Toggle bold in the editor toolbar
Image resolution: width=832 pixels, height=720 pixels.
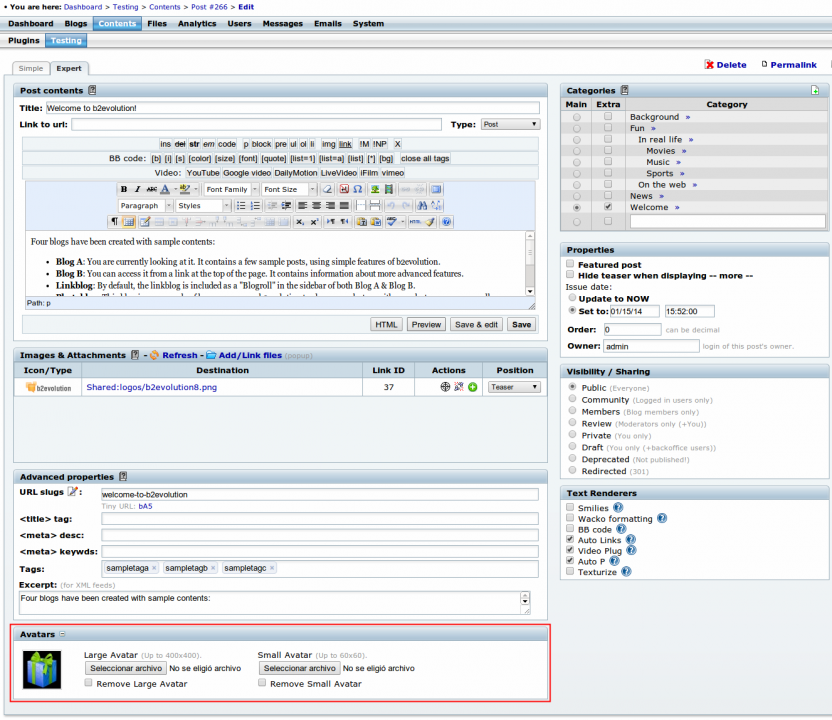[124, 189]
